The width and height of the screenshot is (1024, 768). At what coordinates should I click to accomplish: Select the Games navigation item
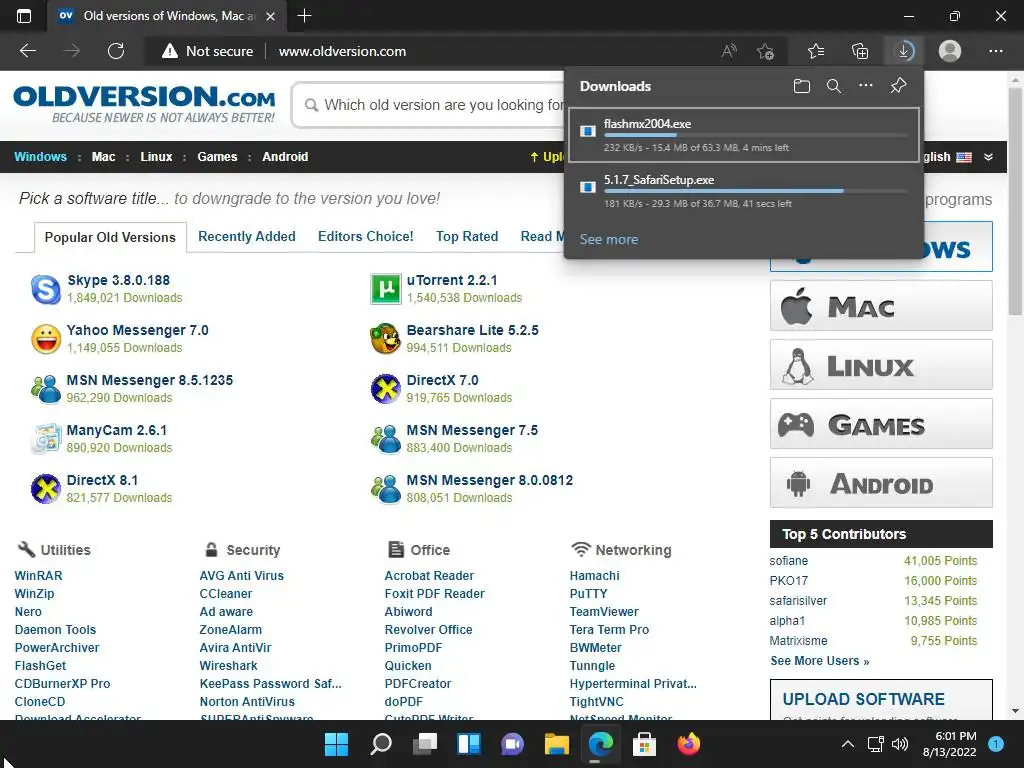click(217, 157)
